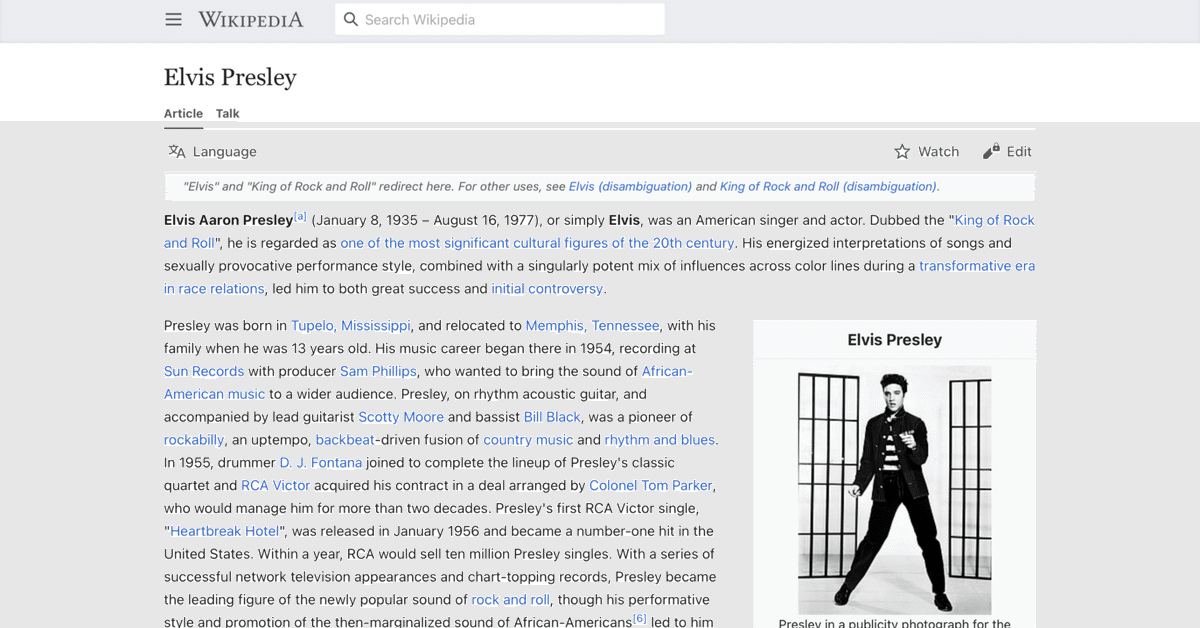
Task: Open the 'rock and roll' link
Action: click(511, 600)
